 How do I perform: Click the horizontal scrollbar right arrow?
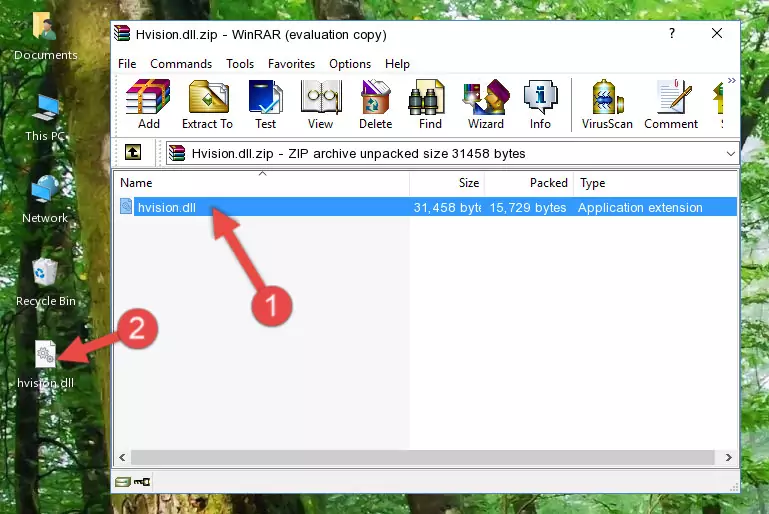(x=729, y=458)
